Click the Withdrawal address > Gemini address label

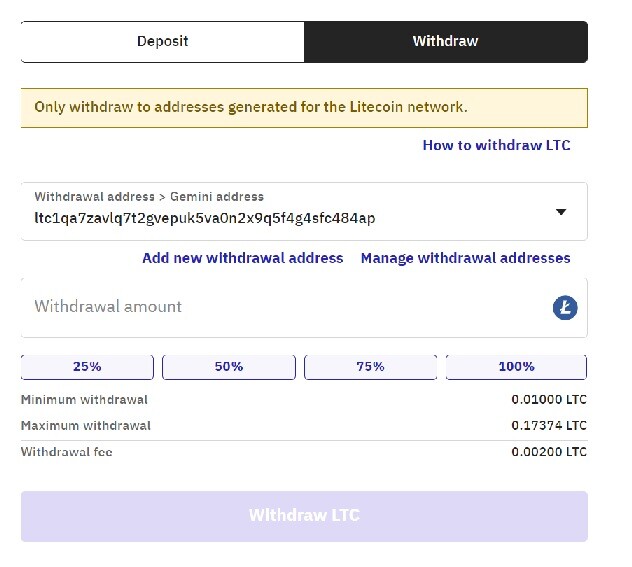click(149, 197)
